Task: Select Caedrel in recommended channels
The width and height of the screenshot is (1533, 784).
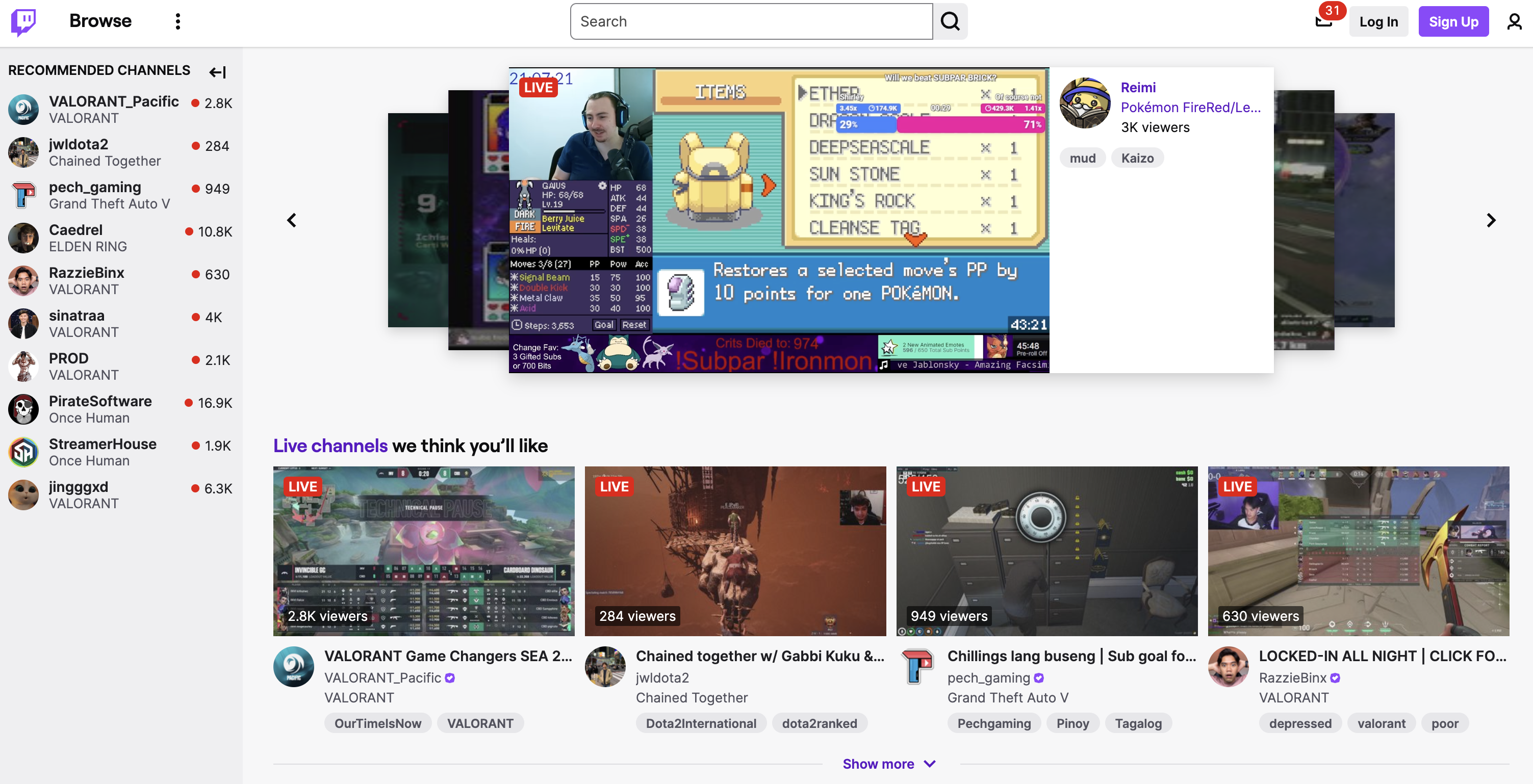Action: (x=75, y=230)
